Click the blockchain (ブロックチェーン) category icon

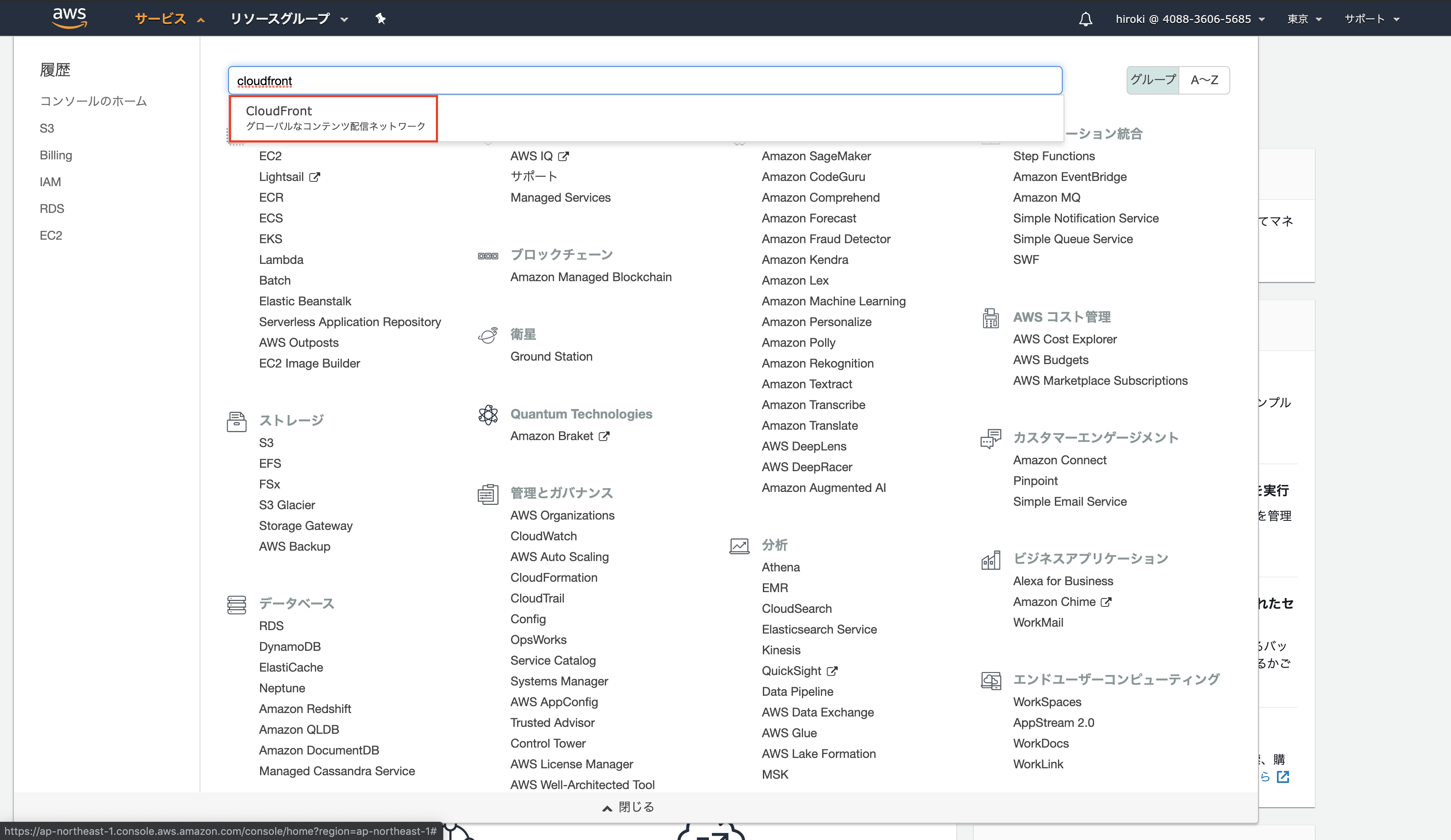coord(488,256)
